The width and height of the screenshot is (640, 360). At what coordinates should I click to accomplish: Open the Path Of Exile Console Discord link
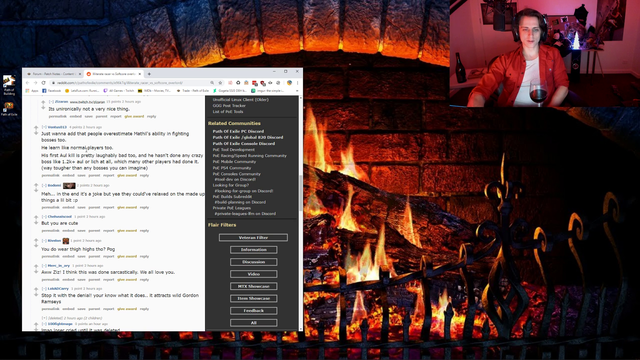point(244,144)
